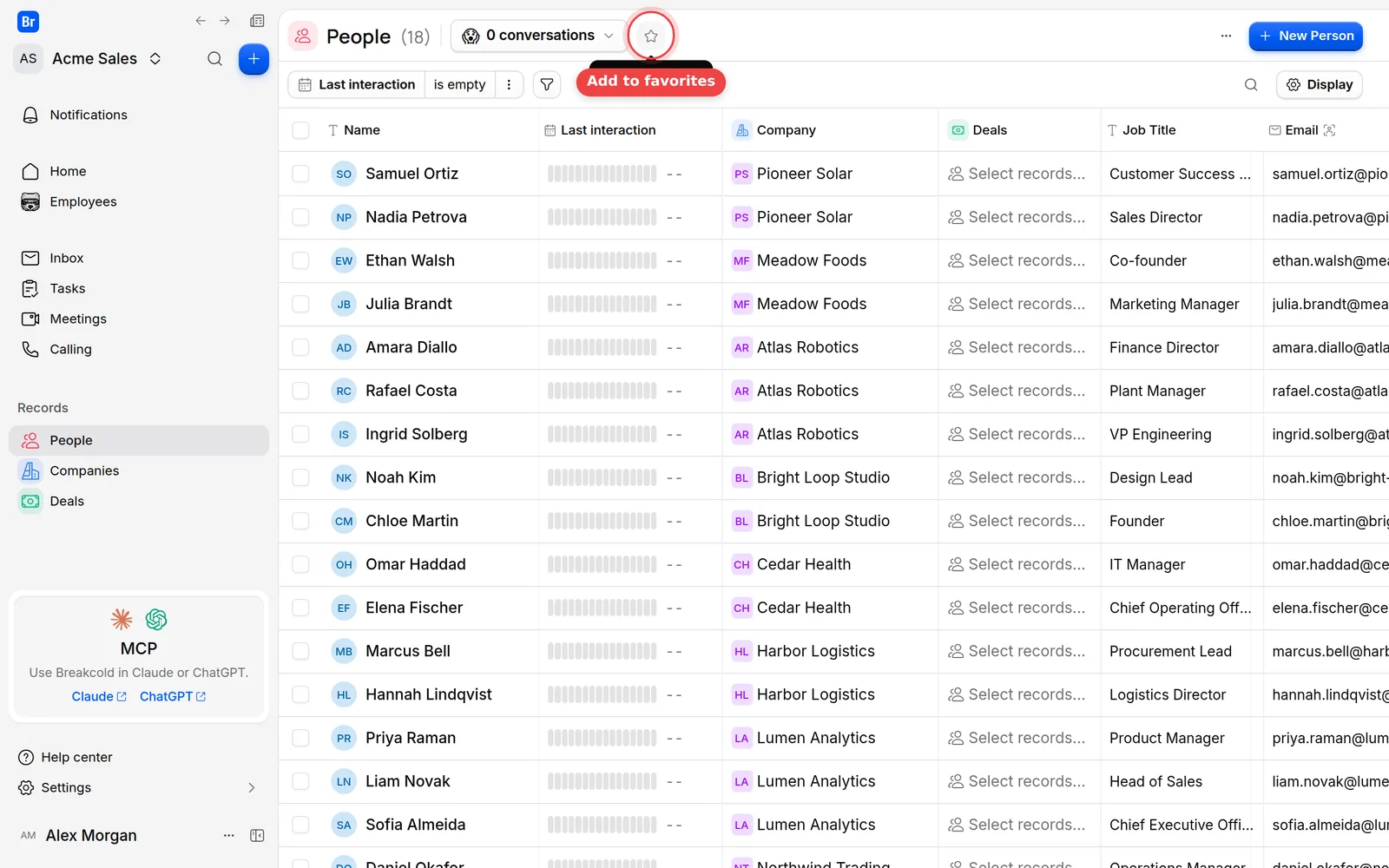Screen dimensions: 1389x868
Task: Check the box for Ethan Walsh
Action: coord(300,260)
